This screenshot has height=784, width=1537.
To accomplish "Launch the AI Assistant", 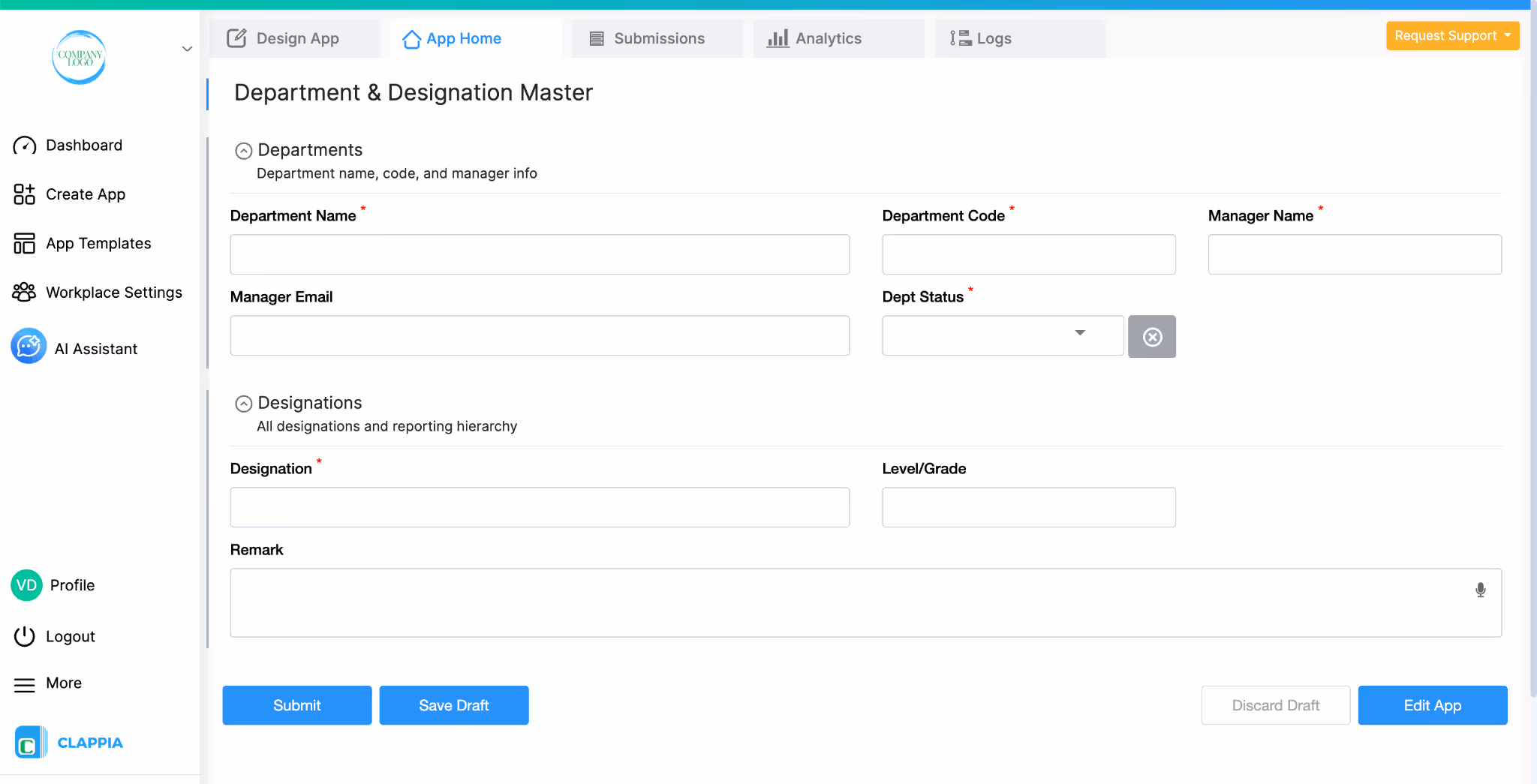I will tap(28, 347).
